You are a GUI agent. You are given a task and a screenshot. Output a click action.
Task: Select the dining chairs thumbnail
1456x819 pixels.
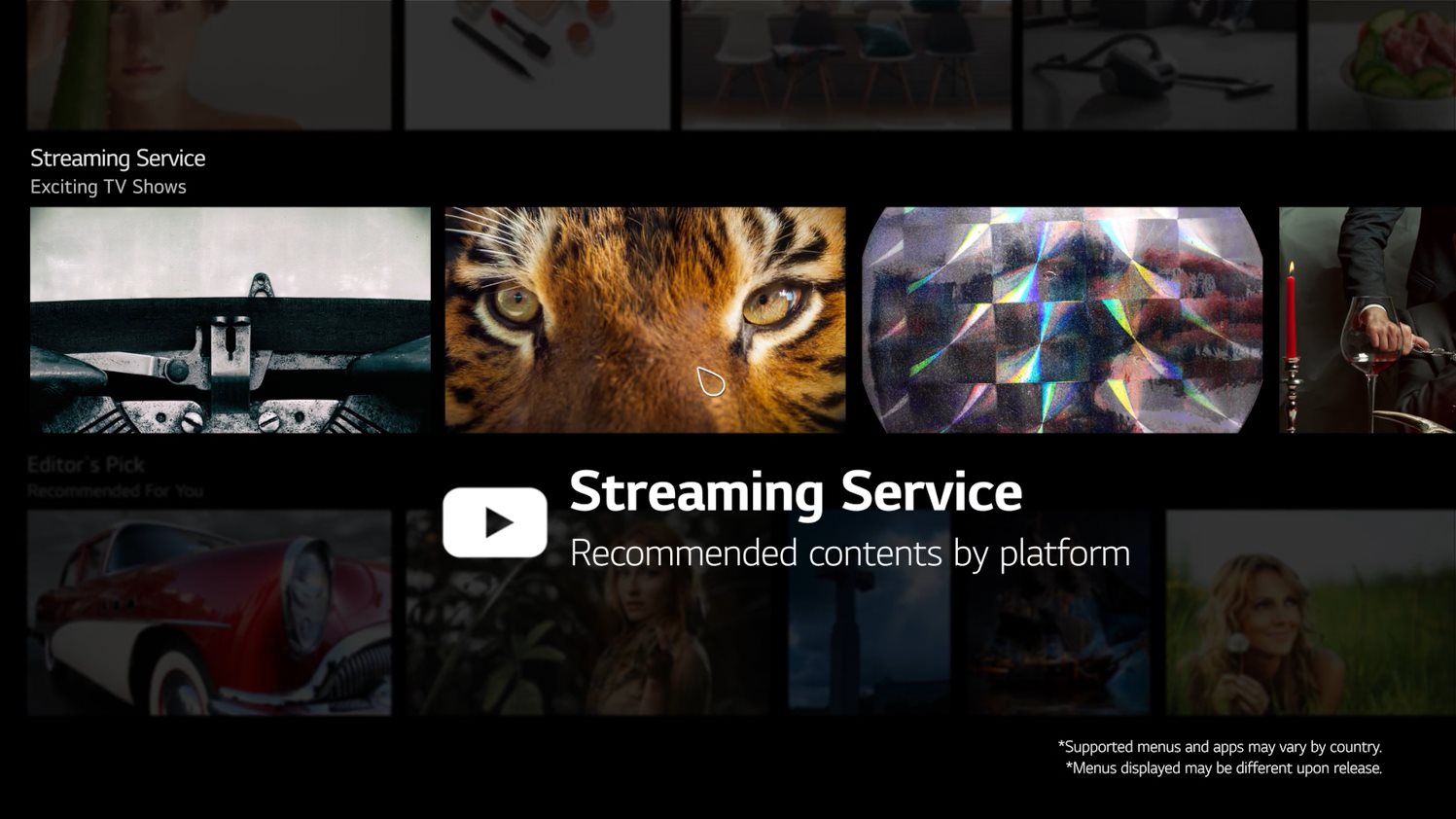click(845, 64)
